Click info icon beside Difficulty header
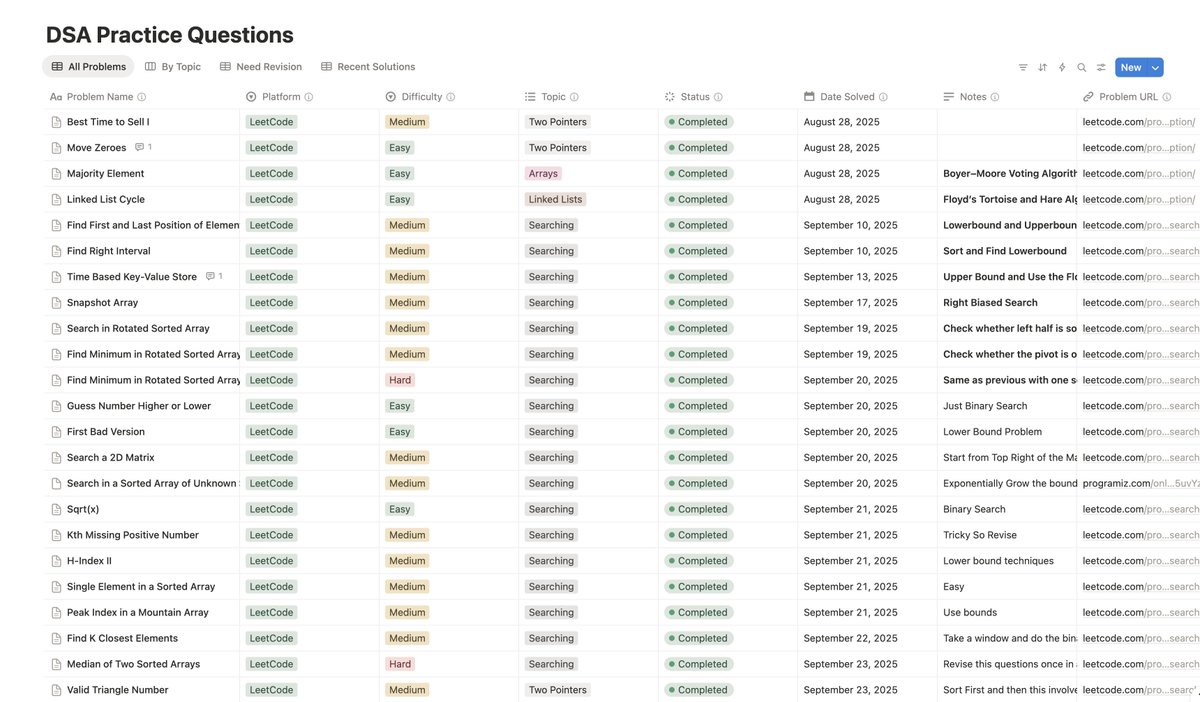This screenshot has width=1200, height=702. pos(450,97)
